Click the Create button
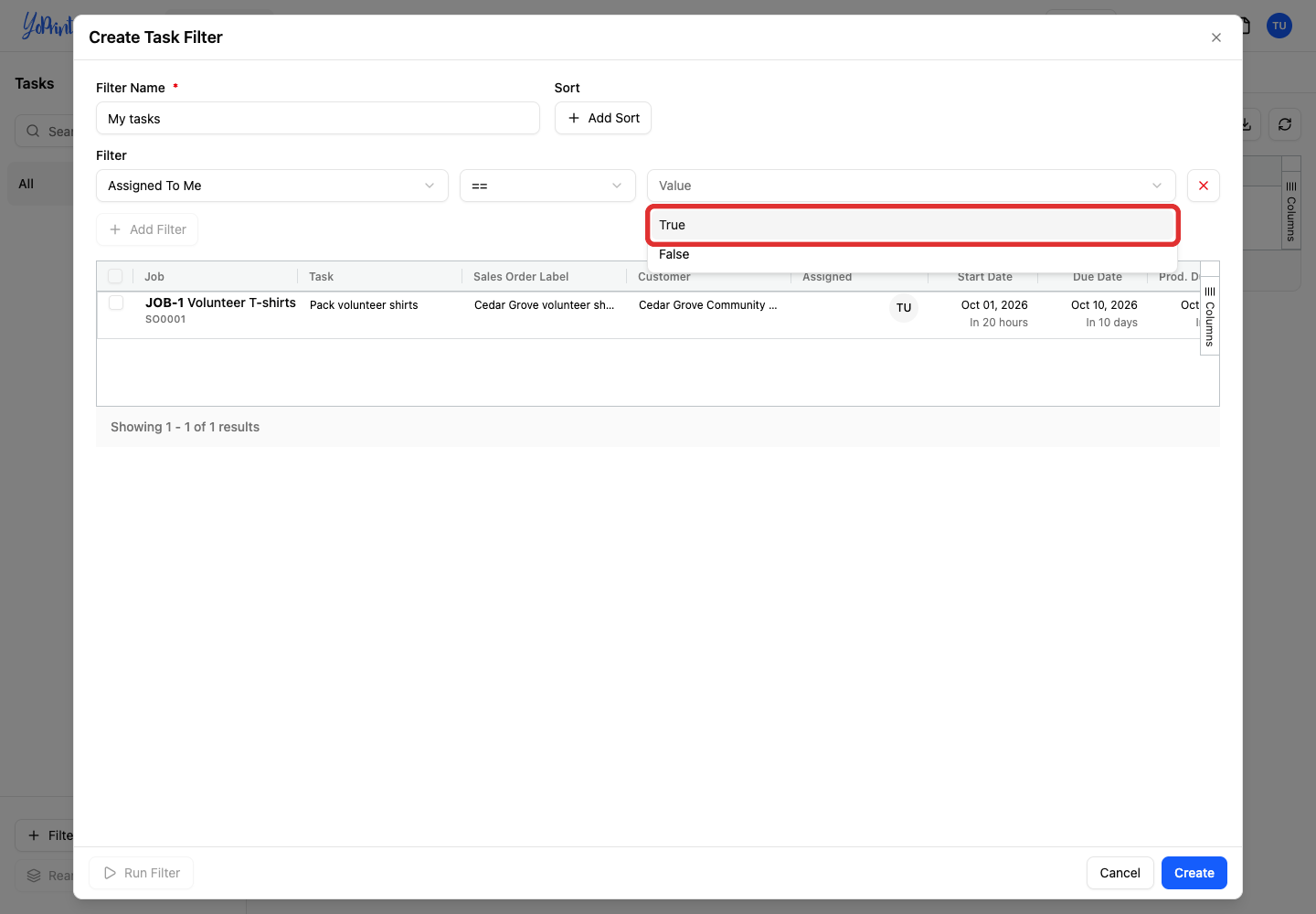Viewport: 1316px width, 914px height. click(x=1194, y=873)
